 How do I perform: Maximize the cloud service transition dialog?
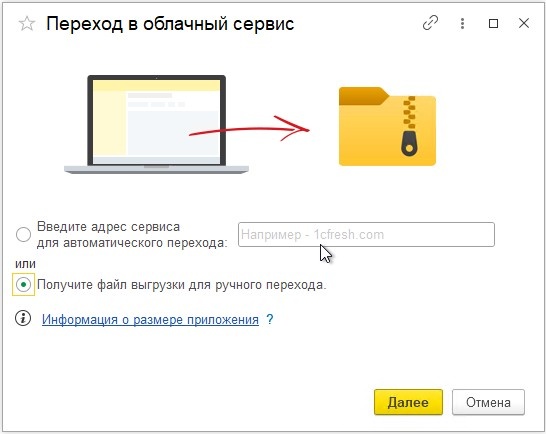pyautogui.click(x=493, y=23)
